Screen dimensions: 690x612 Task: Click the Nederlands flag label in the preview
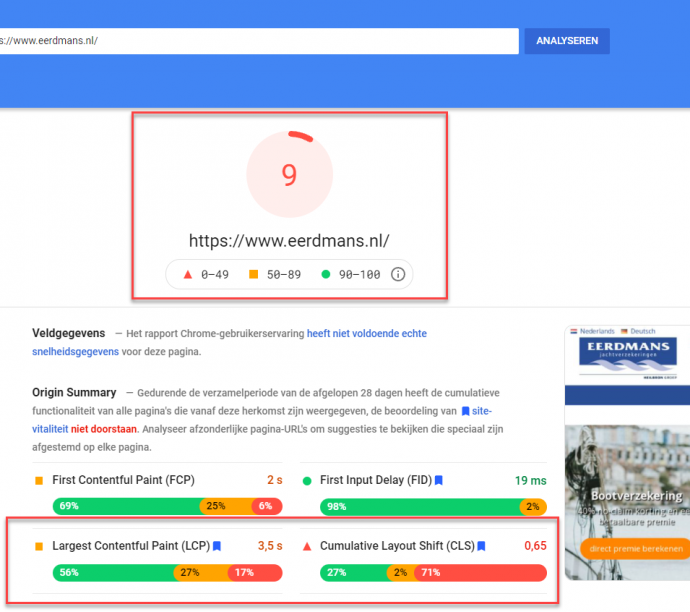(592, 331)
